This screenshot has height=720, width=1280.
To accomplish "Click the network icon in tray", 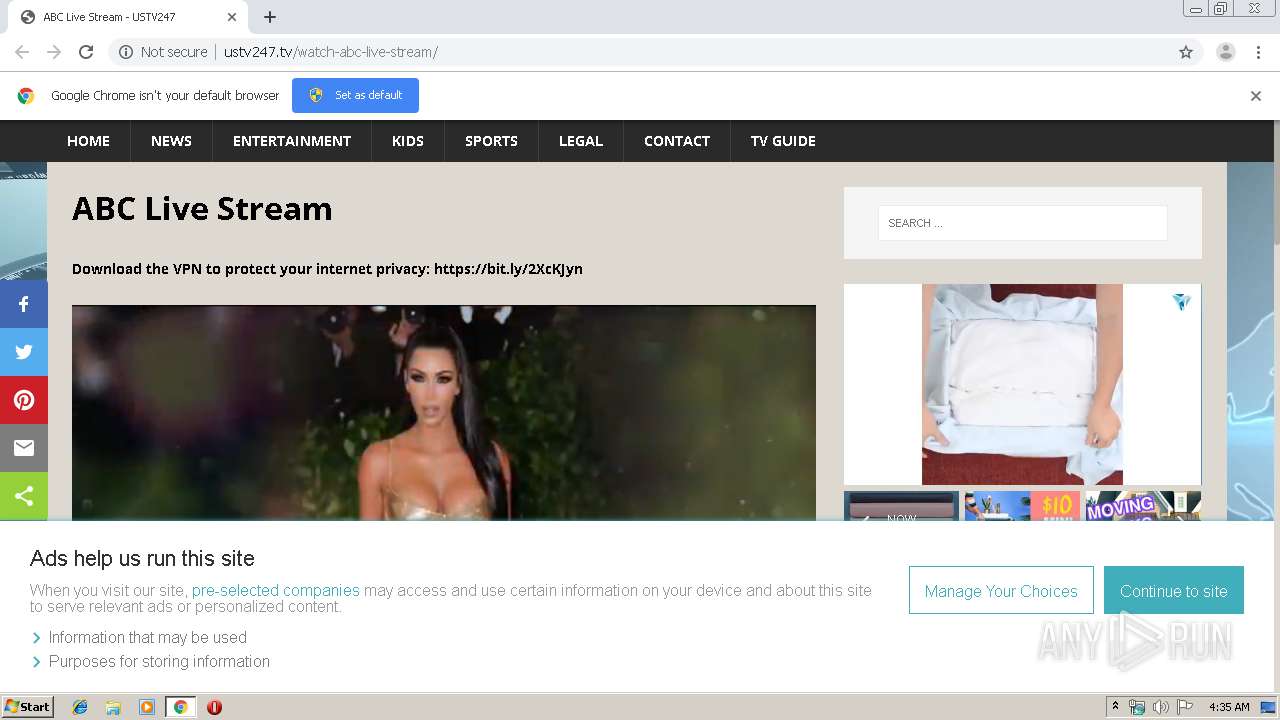I will 1137,707.
